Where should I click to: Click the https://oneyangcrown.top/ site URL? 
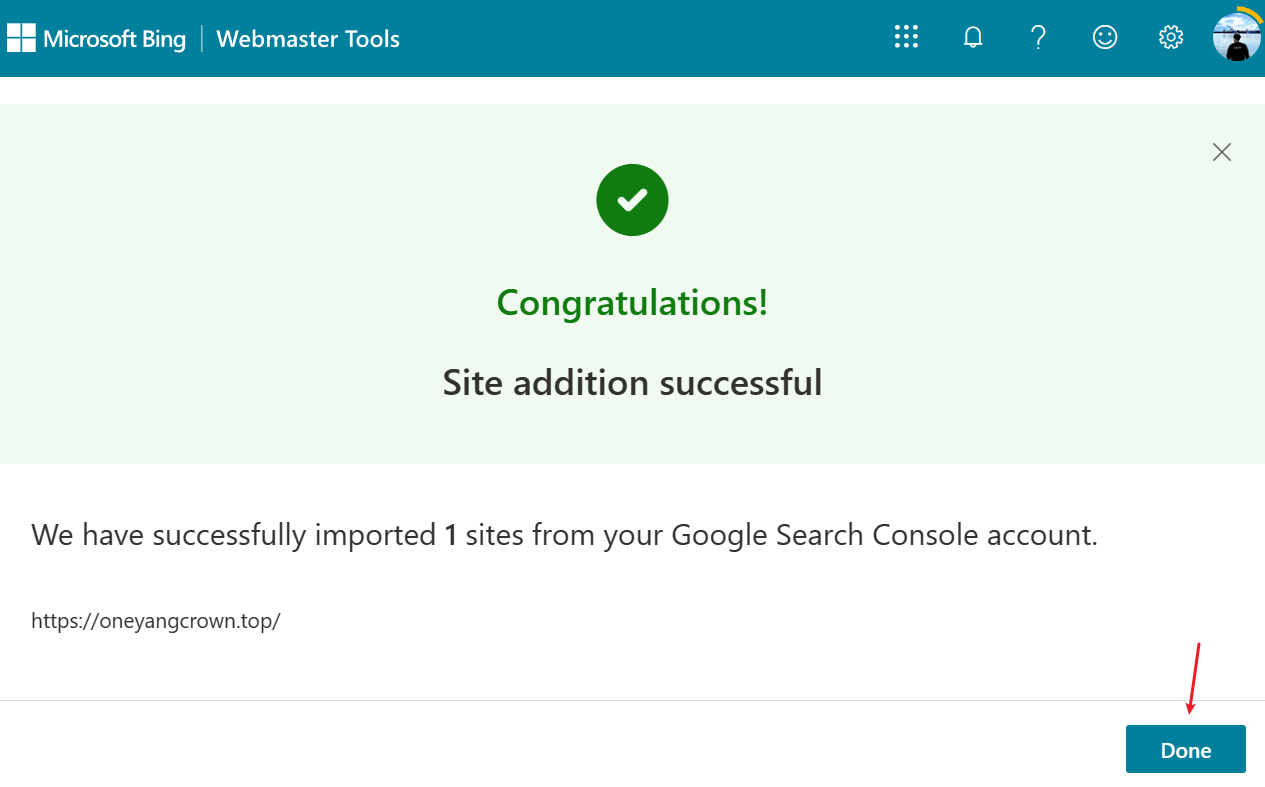tap(156, 621)
